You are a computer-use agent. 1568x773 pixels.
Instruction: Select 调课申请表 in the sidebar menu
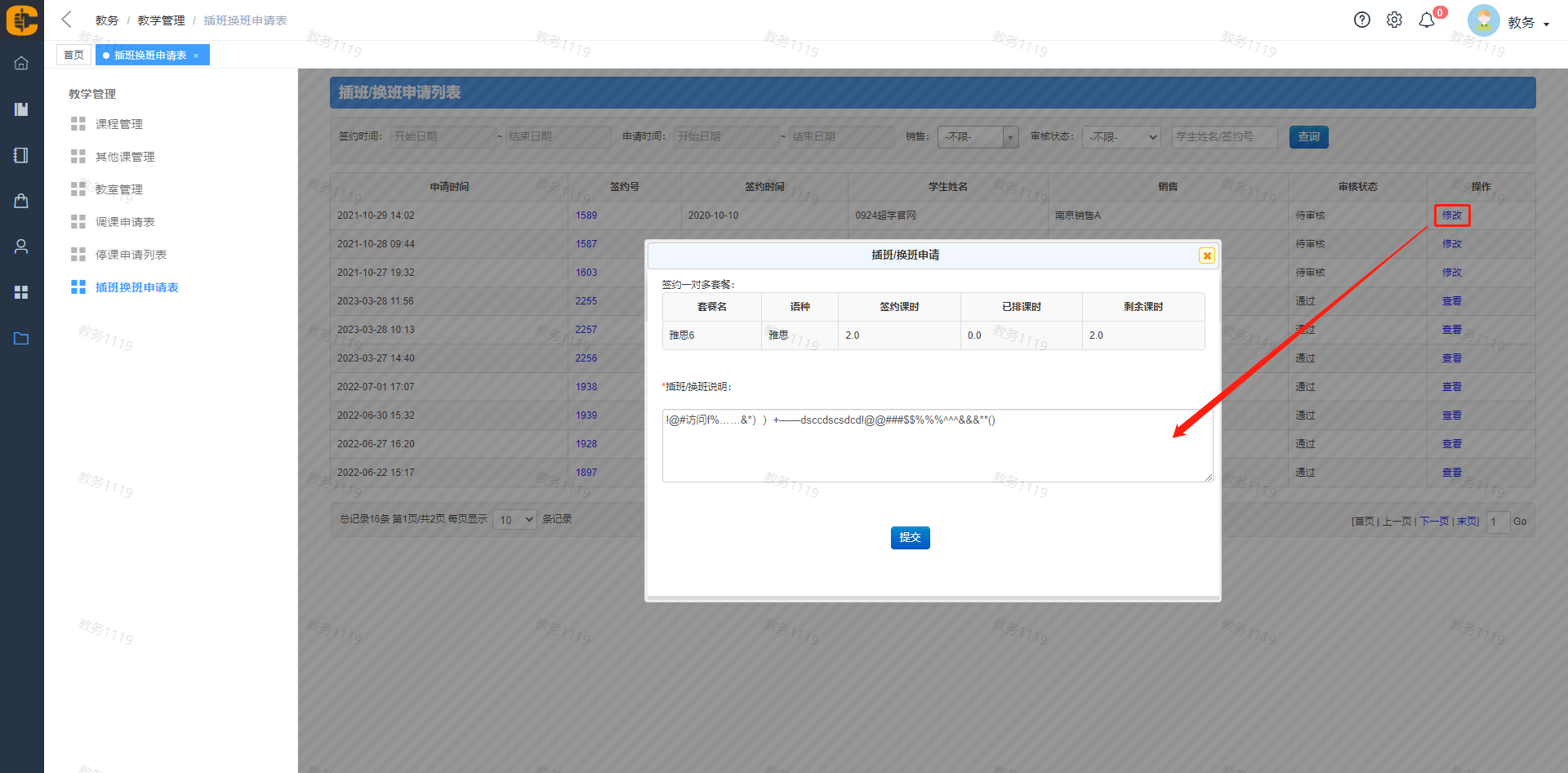pos(124,222)
